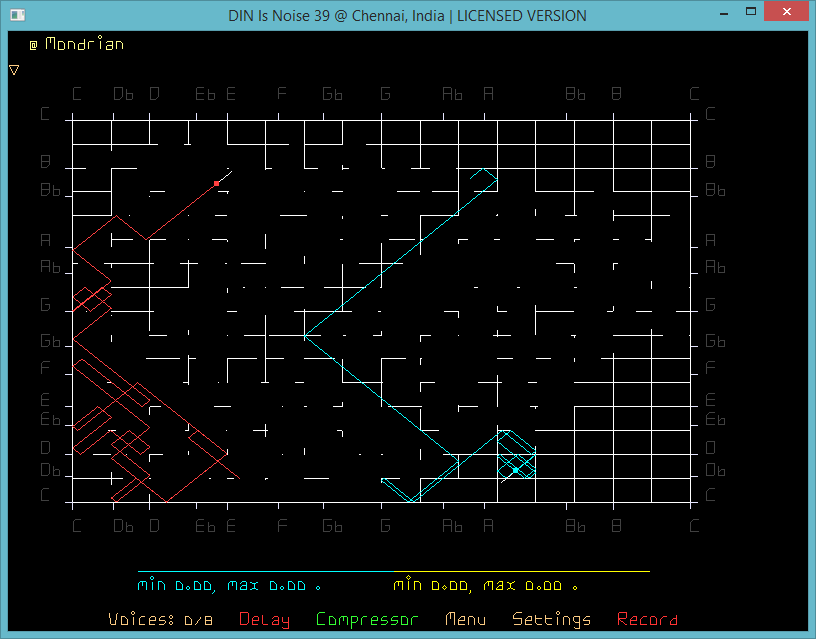Open the Mondrian instrument selector
Image resolution: width=816 pixels, height=639 pixels.
click(x=84, y=44)
